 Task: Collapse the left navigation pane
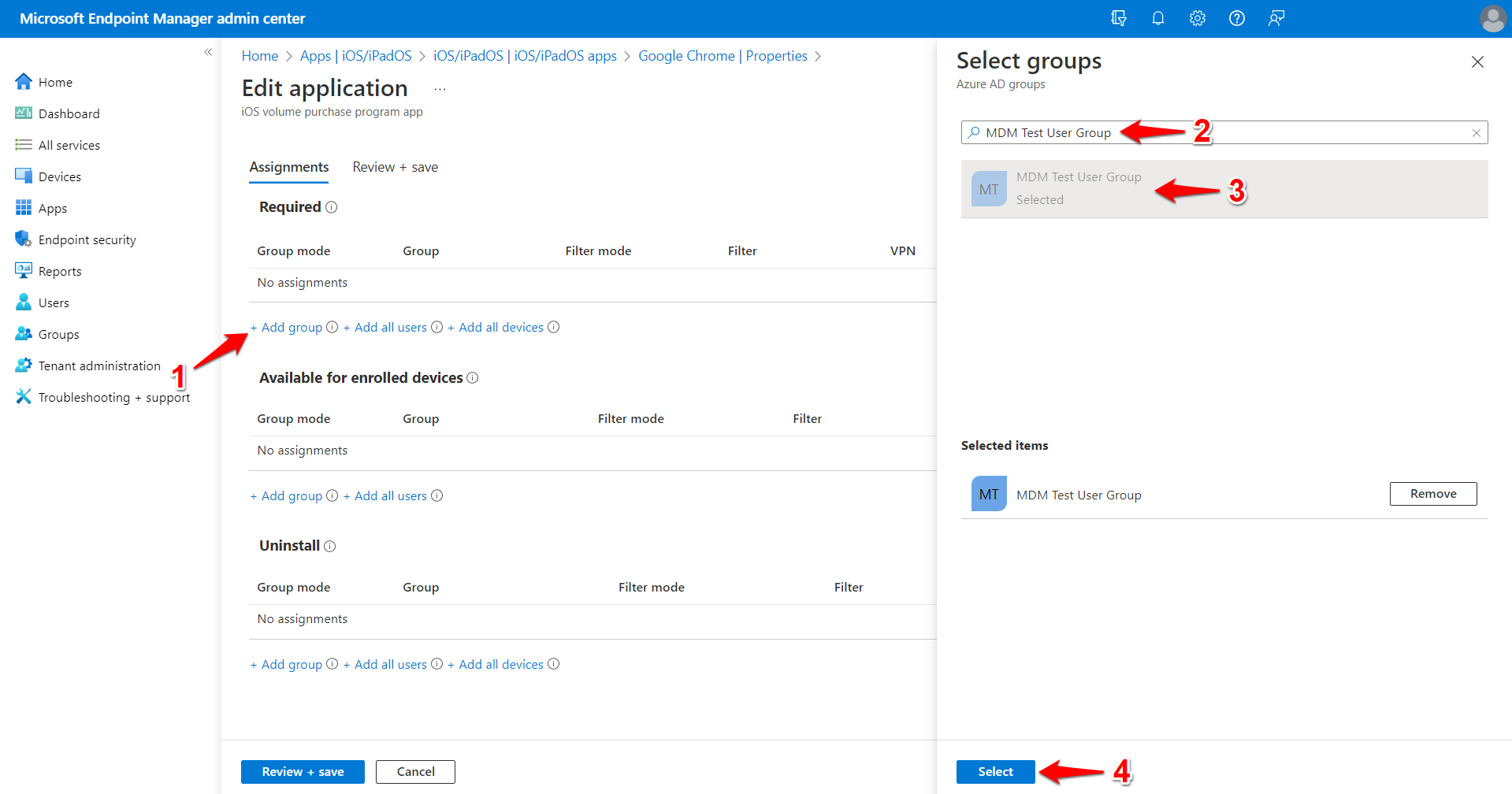(x=208, y=51)
